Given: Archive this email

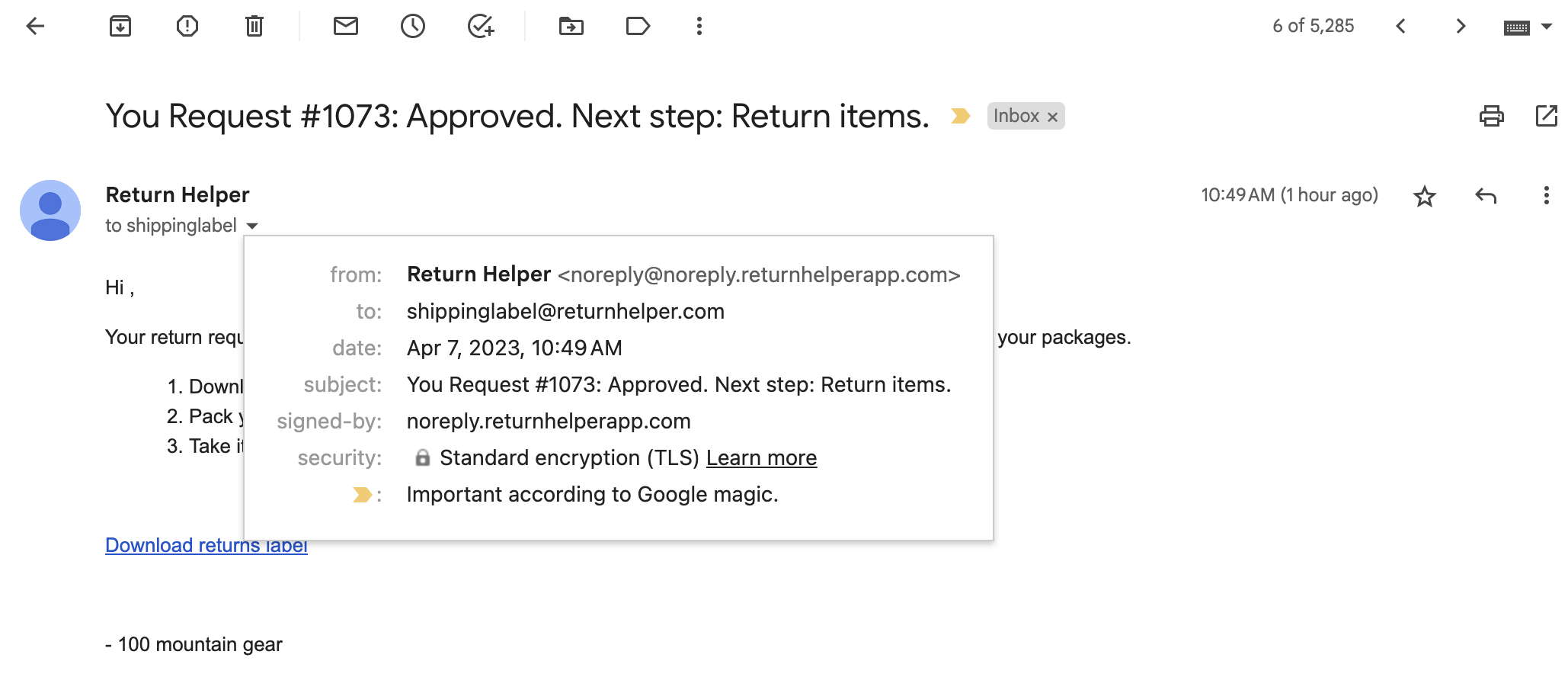Looking at the screenshot, I should [x=120, y=26].
